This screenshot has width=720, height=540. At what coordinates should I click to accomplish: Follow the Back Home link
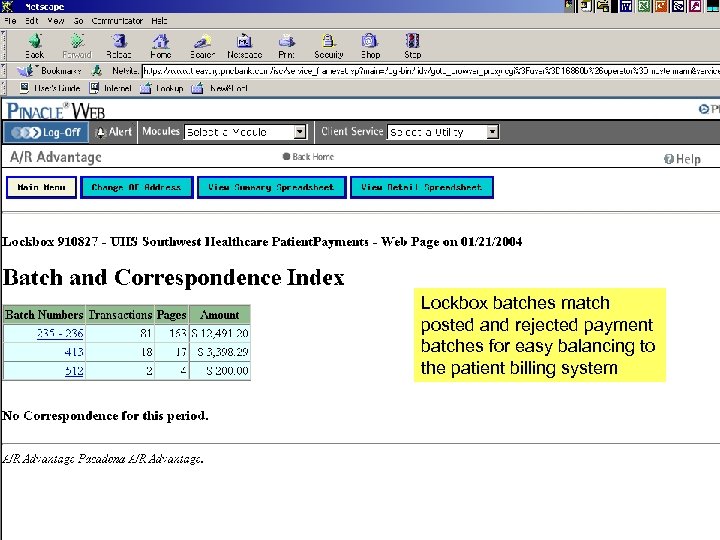308,157
